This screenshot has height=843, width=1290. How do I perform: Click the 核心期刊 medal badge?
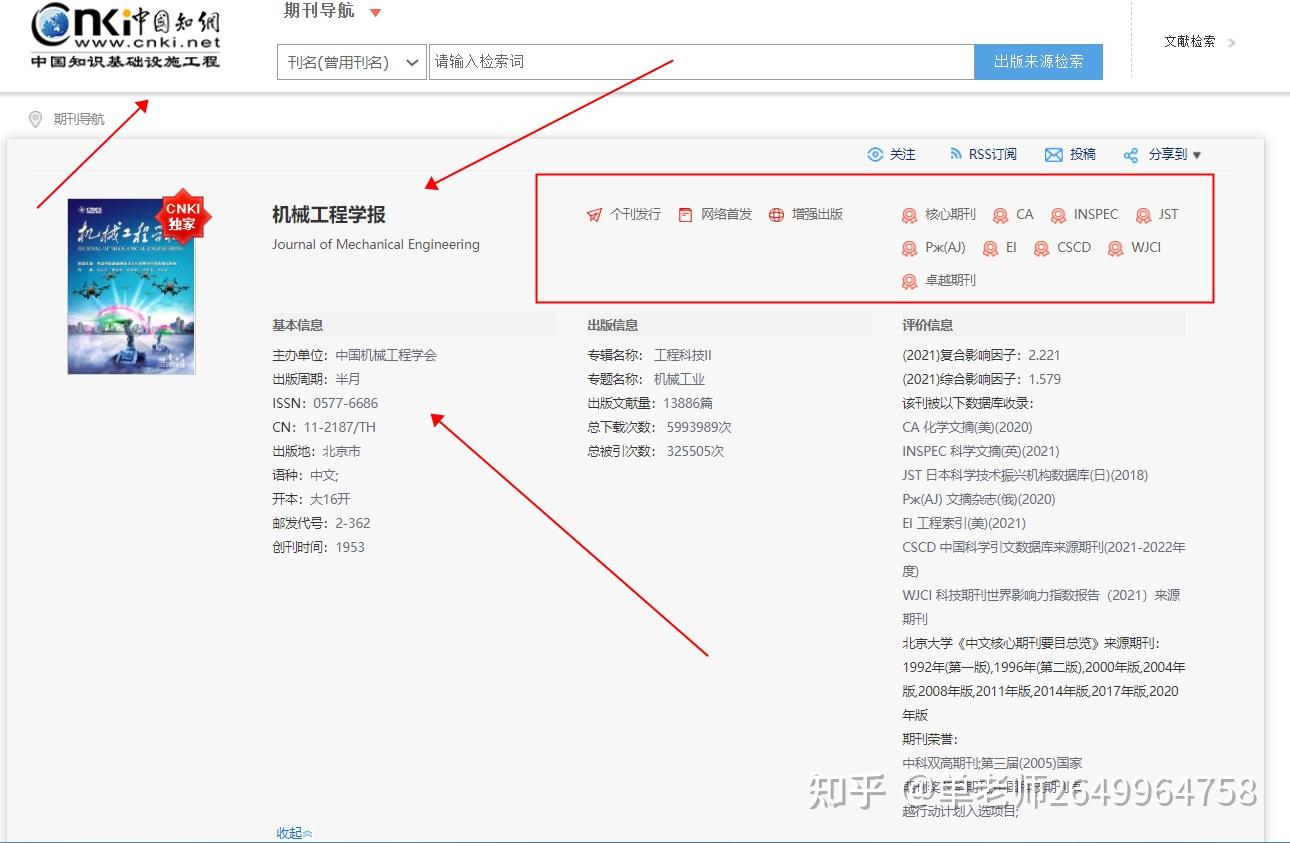point(909,216)
